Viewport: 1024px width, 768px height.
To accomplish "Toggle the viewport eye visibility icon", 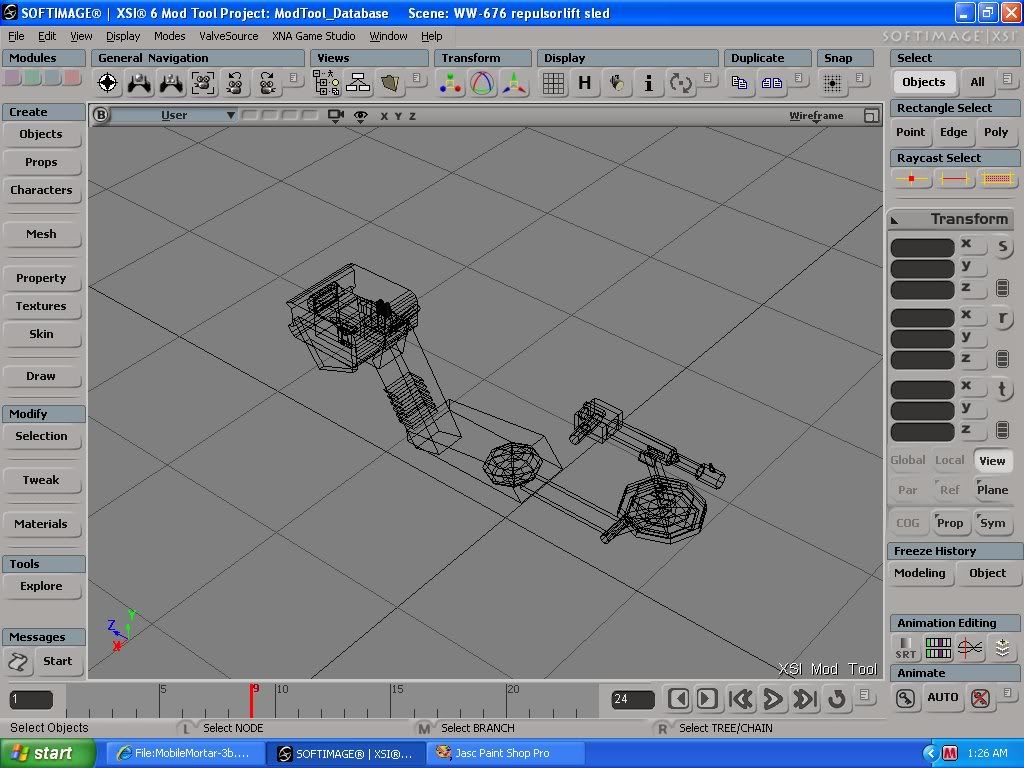I will pos(360,116).
